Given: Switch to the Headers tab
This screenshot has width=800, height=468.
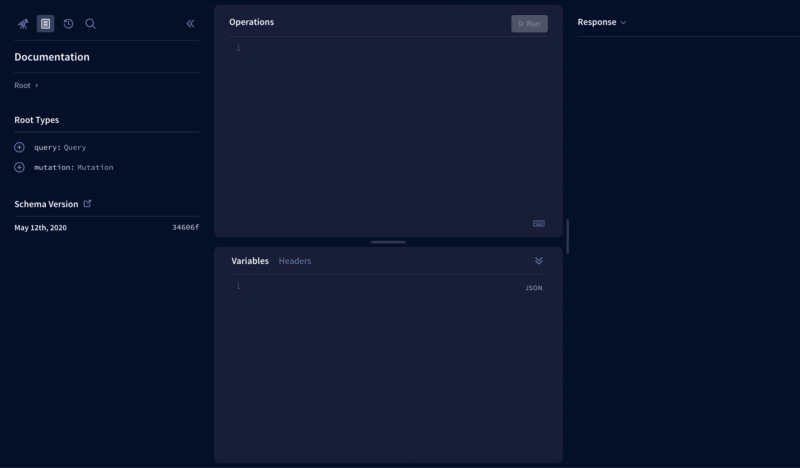Looking at the screenshot, I should pyautogui.click(x=295, y=261).
